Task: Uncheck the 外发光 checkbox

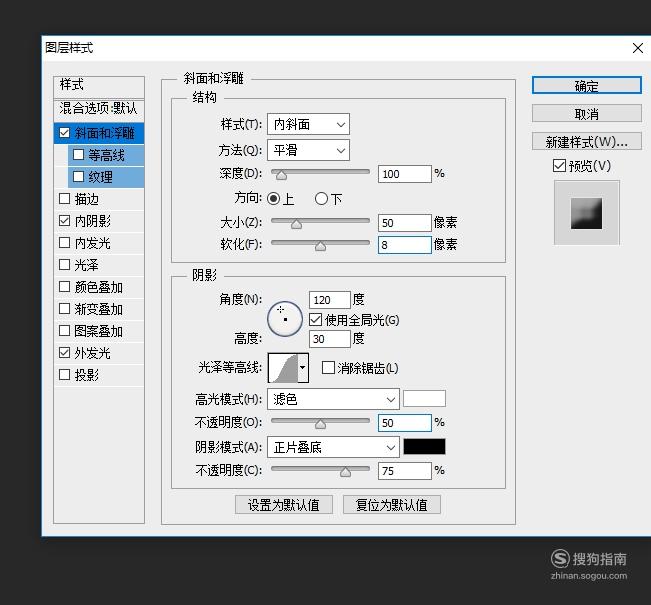Action: (64, 353)
